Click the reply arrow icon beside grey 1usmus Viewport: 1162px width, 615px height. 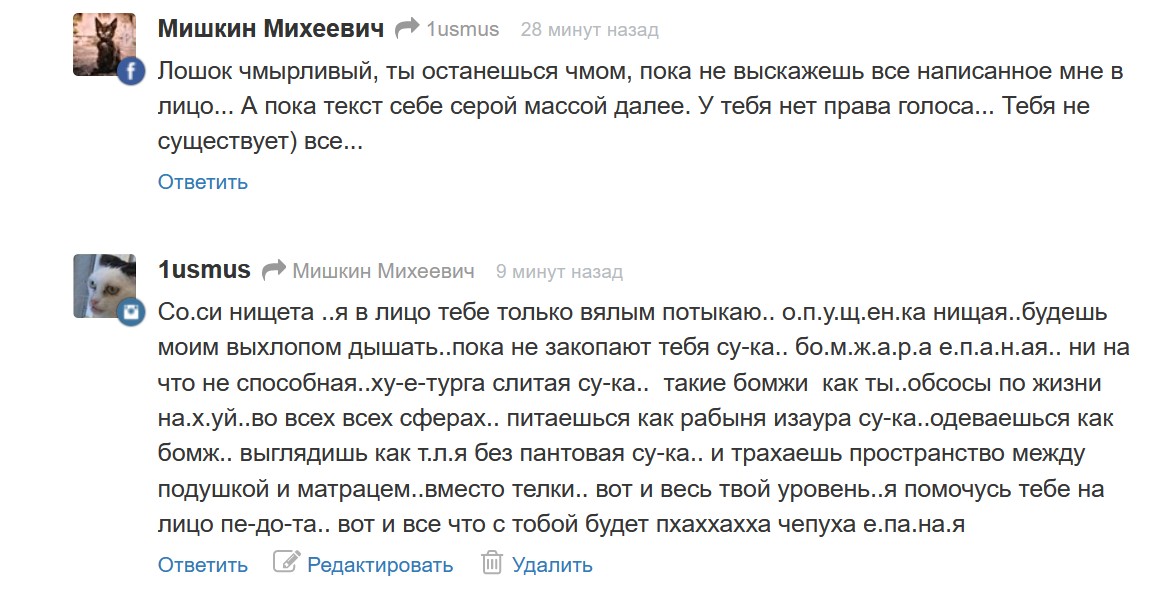(407, 29)
